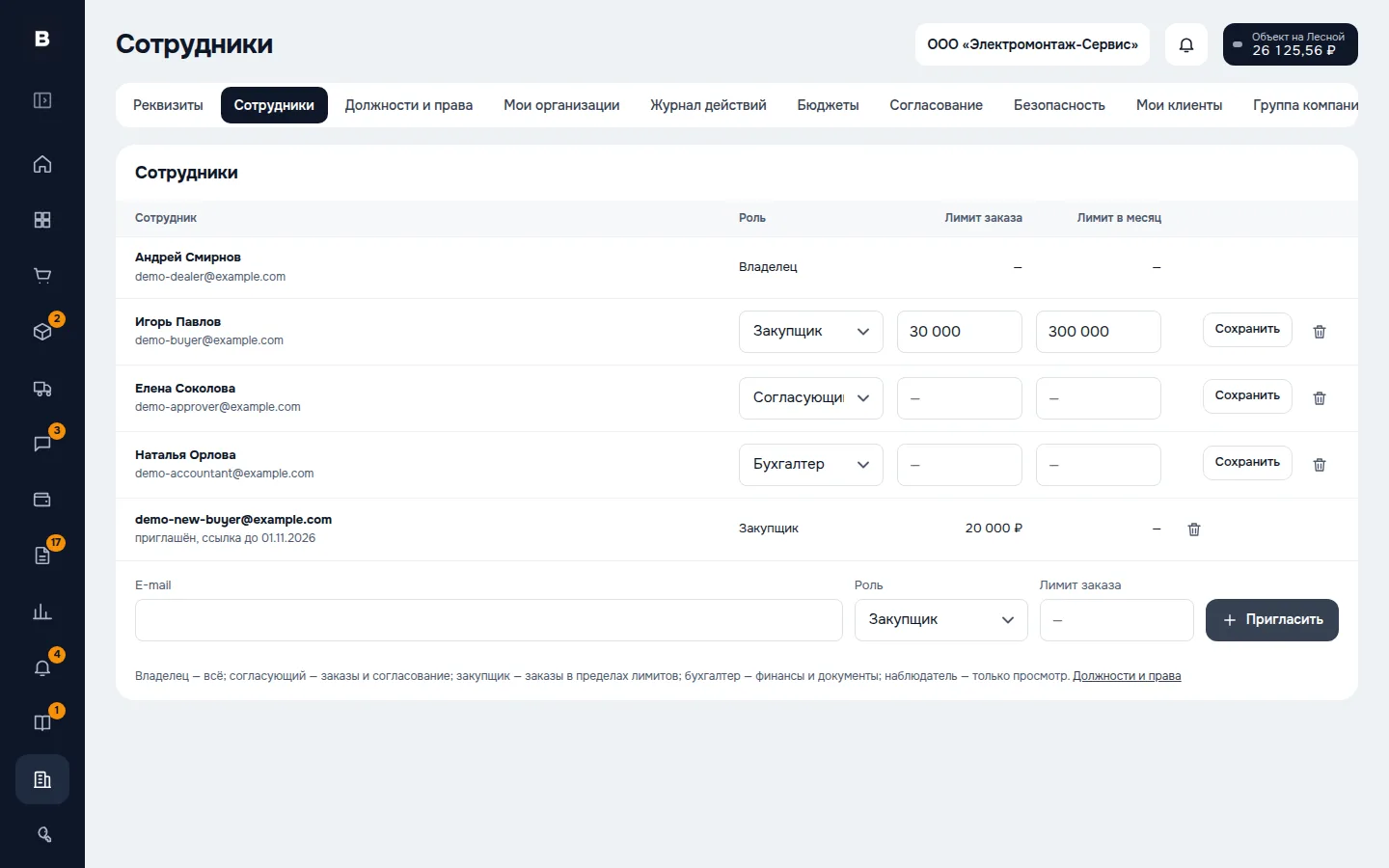Open the role dropdown in invite form
This screenshot has width=1389, height=868.
941,620
